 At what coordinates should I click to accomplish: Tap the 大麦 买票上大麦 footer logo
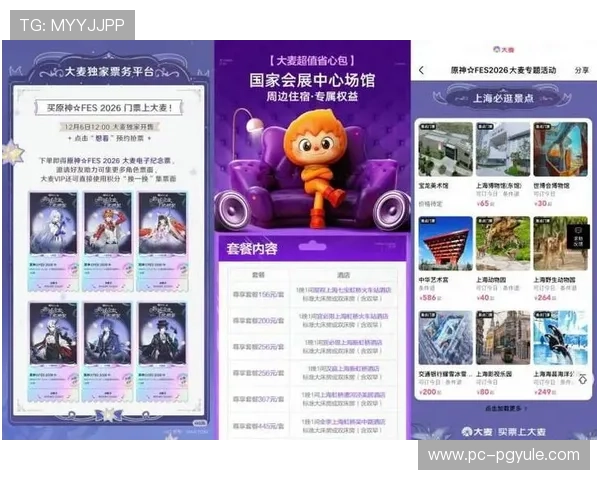[x=503, y=432]
